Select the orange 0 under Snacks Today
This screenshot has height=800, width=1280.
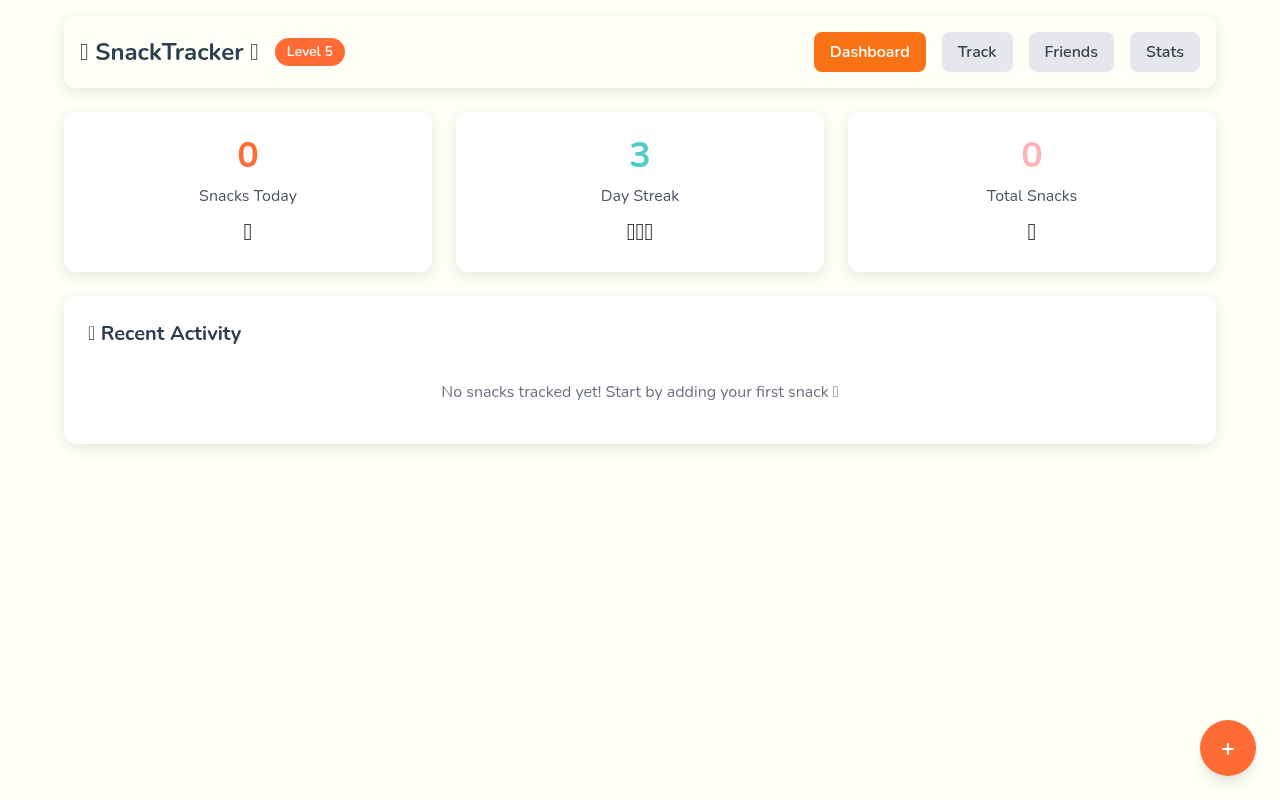tap(248, 155)
